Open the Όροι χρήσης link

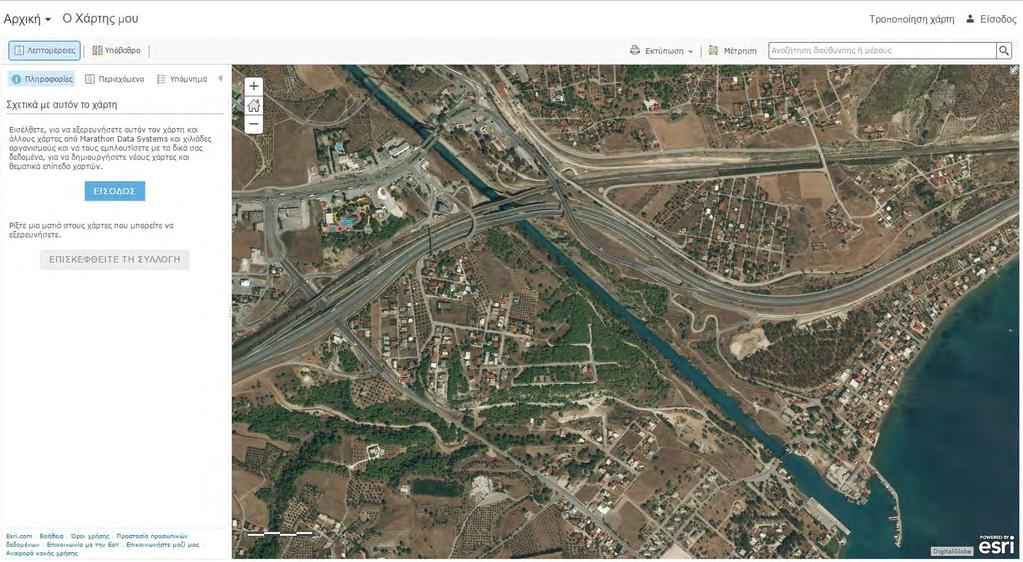click(90, 537)
